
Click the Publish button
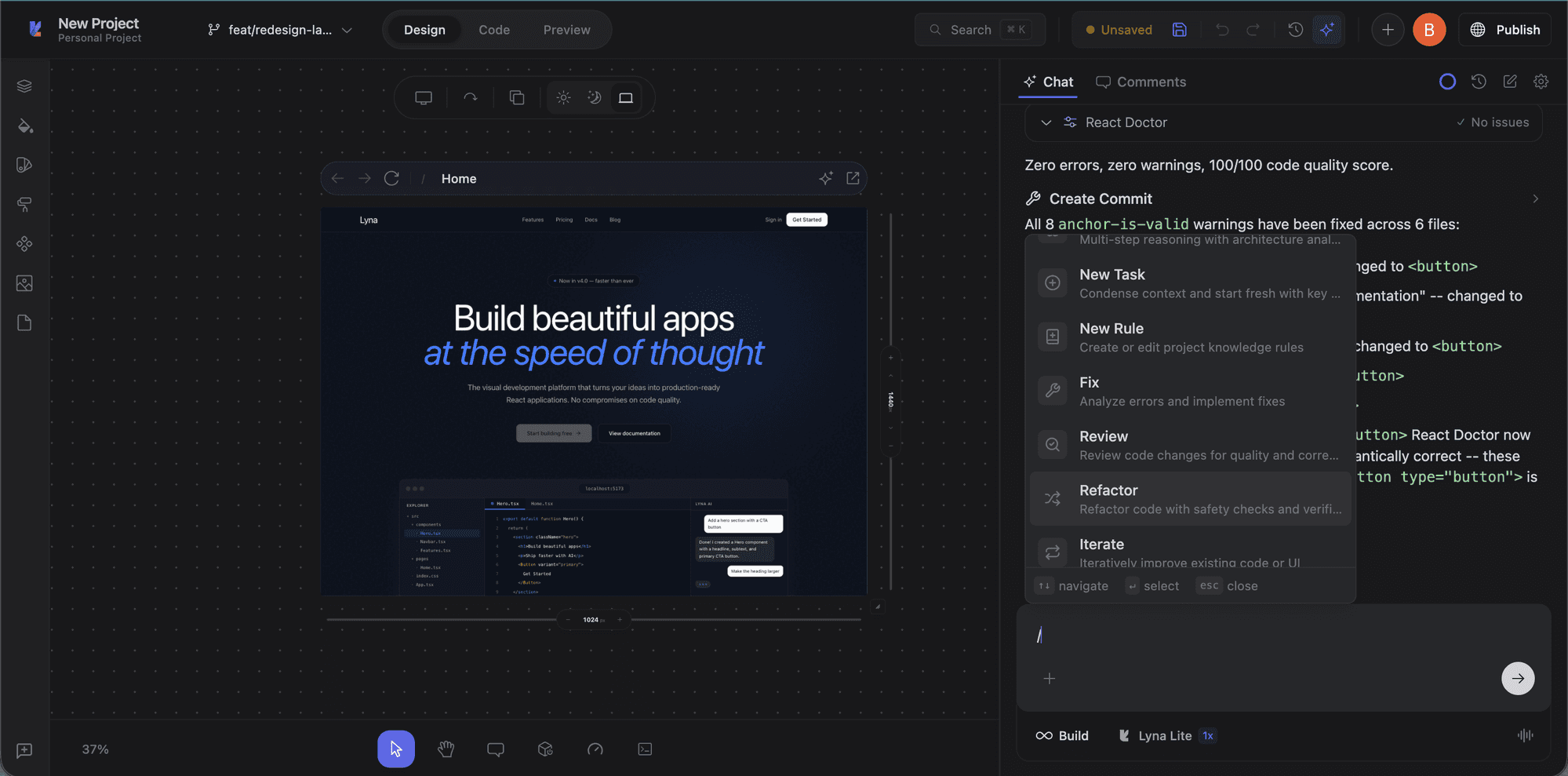click(x=1504, y=30)
